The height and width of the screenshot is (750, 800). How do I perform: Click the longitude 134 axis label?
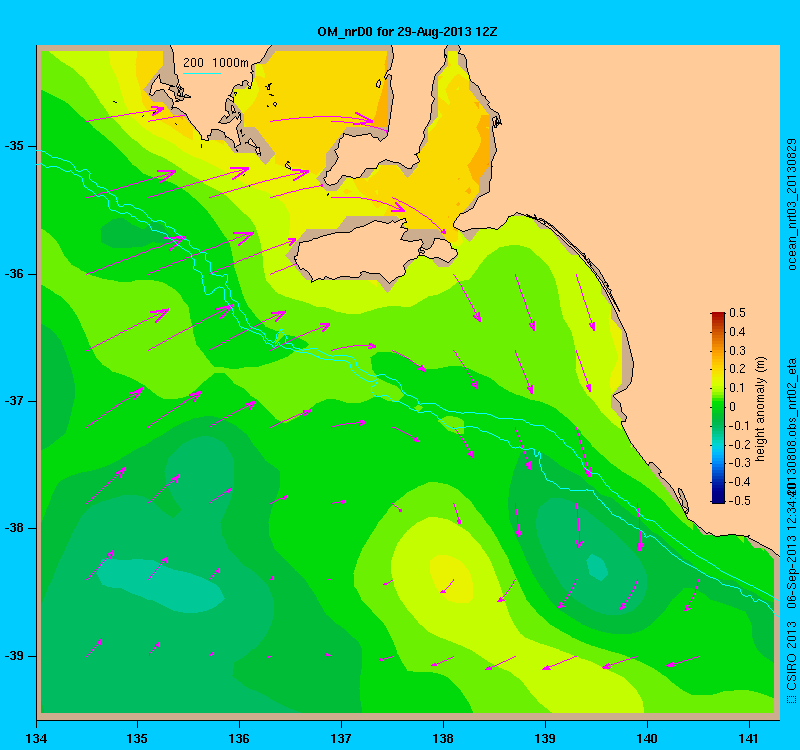36,738
